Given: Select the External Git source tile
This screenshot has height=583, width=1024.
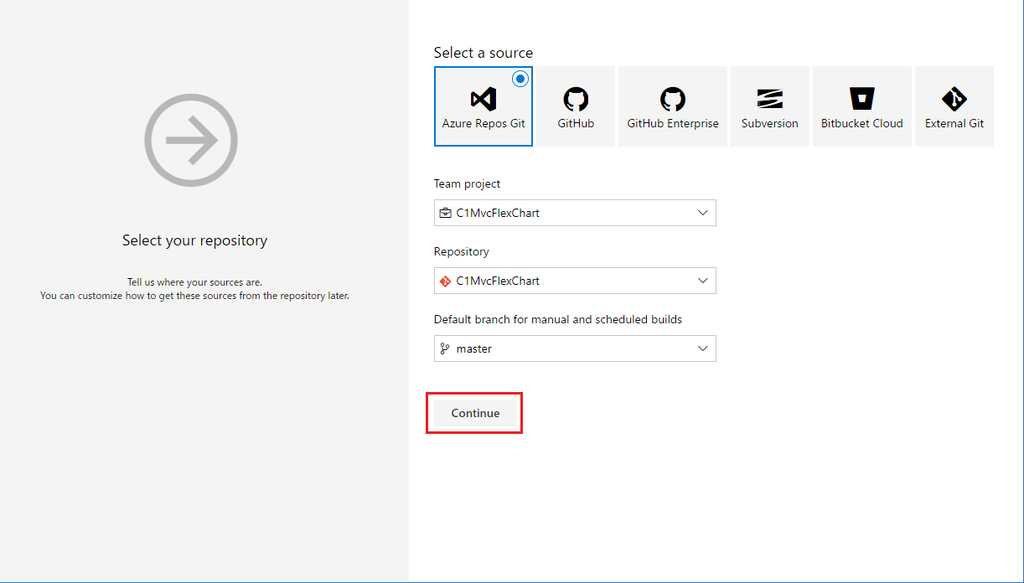Looking at the screenshot, I should [x=954, y=106].
